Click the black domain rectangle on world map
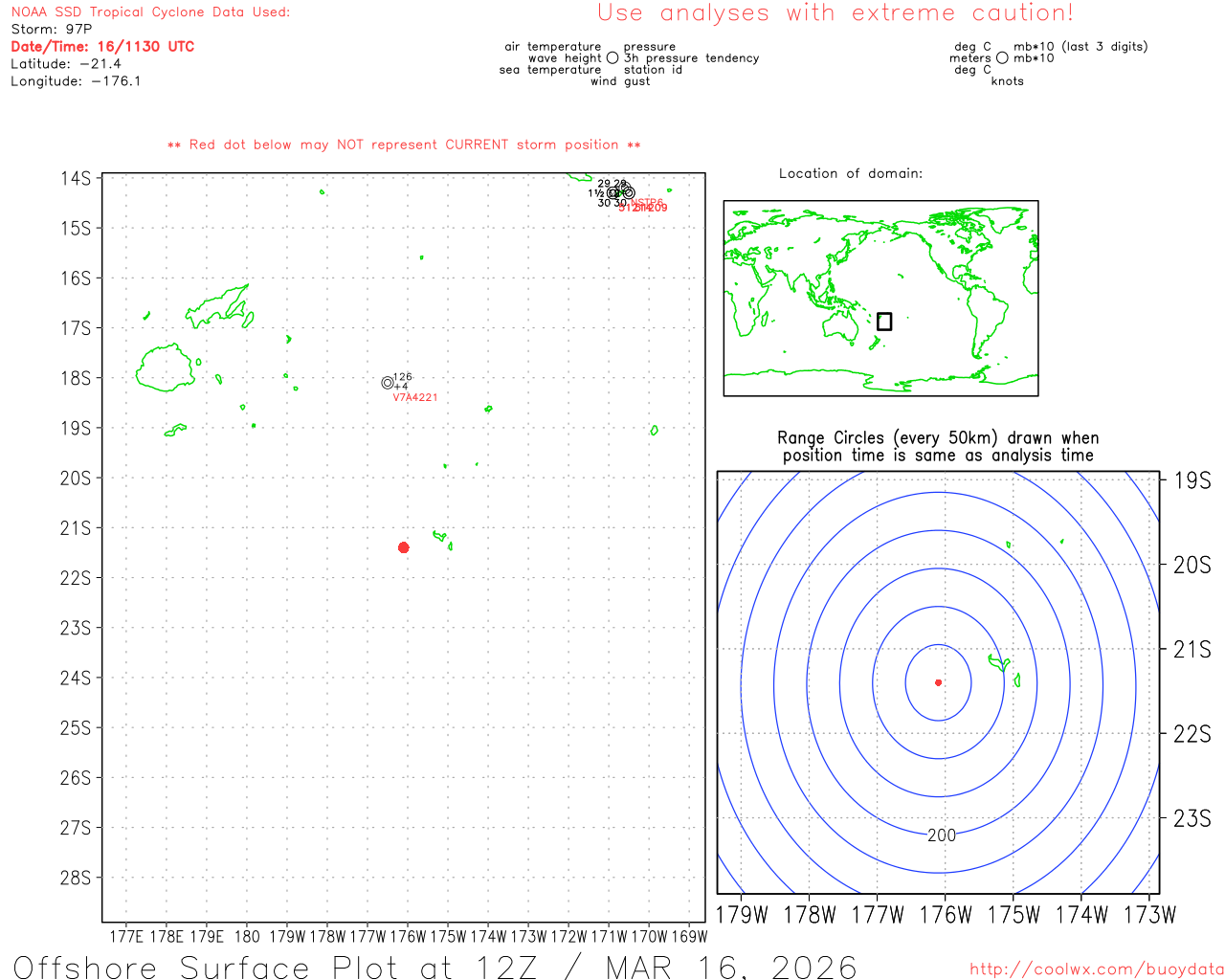This screenshot has width=1225, height=980. tap(884, 322)
